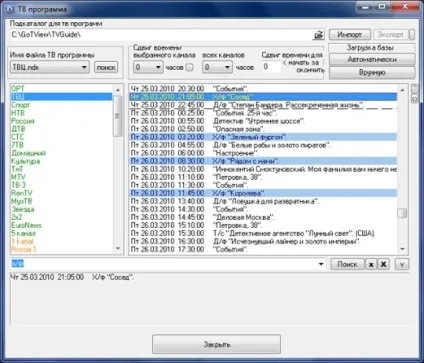Click the Поиск button beside search field
The width and height of the screenshot is (424, 363).
coord(347,264)
